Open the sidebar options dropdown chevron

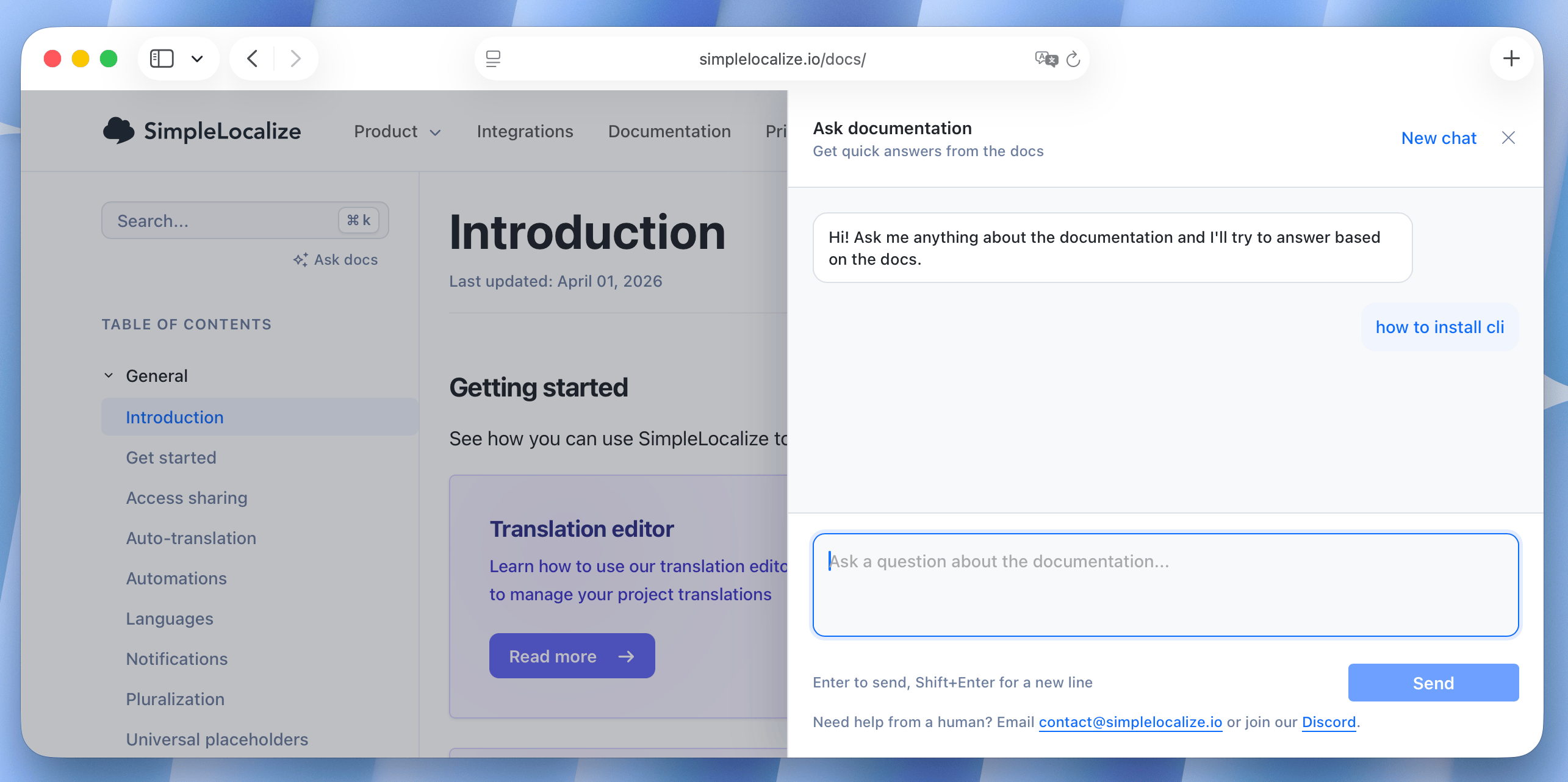coord(197,59)
